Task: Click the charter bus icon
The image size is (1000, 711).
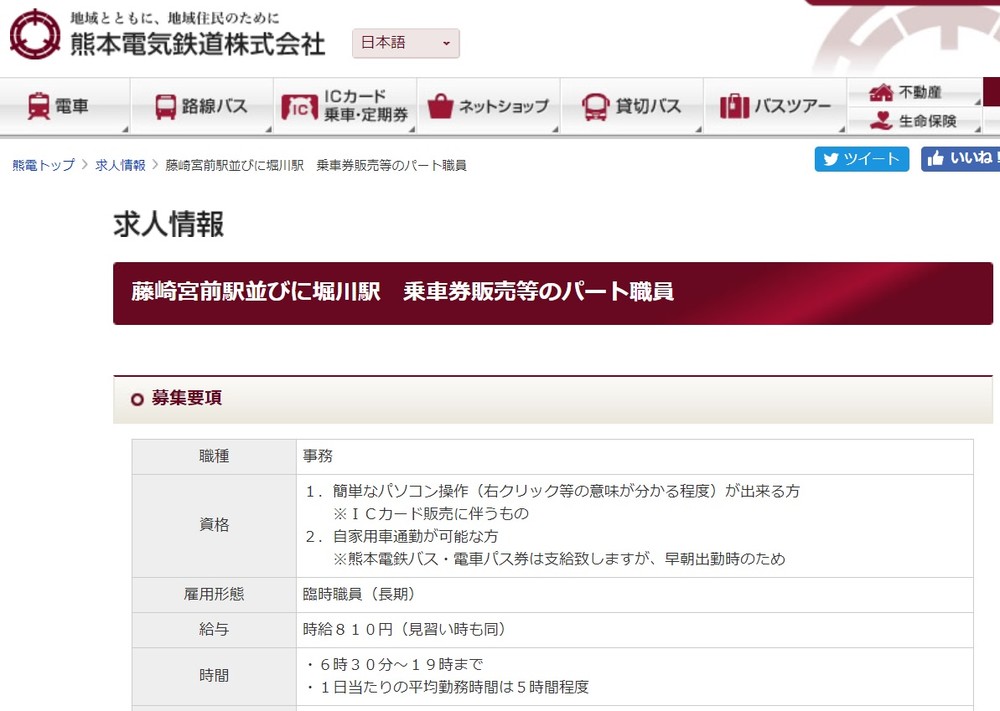Action: coord(596,106)
